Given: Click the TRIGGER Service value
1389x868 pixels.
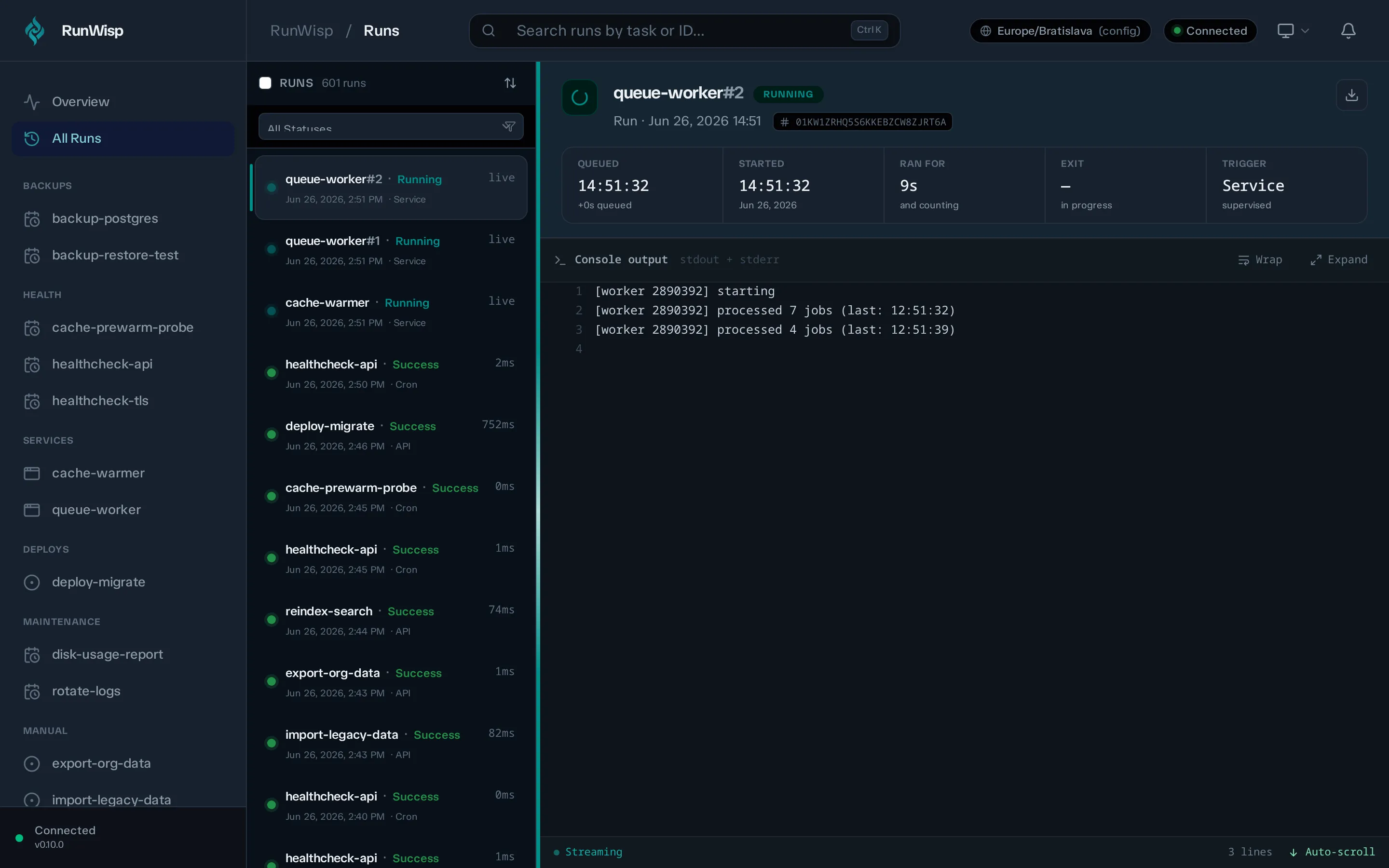Looking at the screenshot, I should coord(1253,186).
